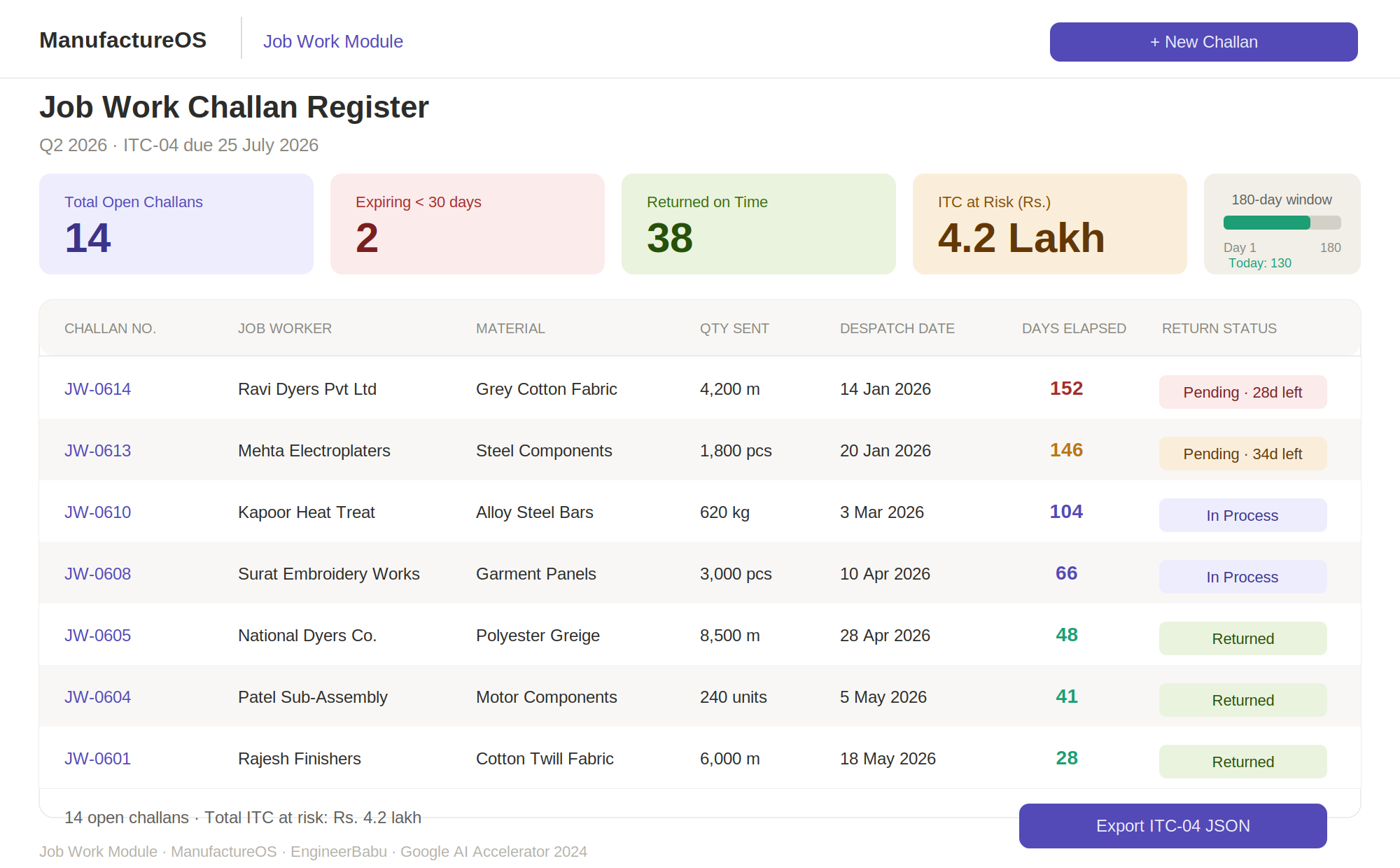Screen dimensions: 1400x868
Task: Select the Returned on Time card
Action: pos(759,224)
